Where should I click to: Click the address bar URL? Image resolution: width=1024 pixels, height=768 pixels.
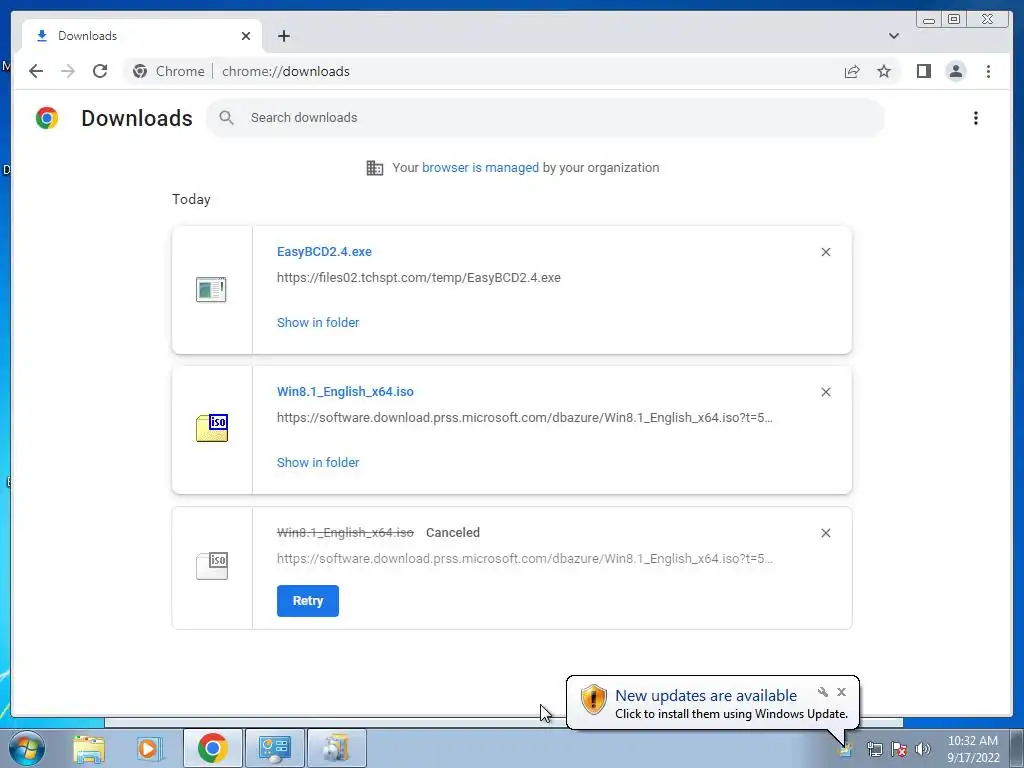coord(285,71)
